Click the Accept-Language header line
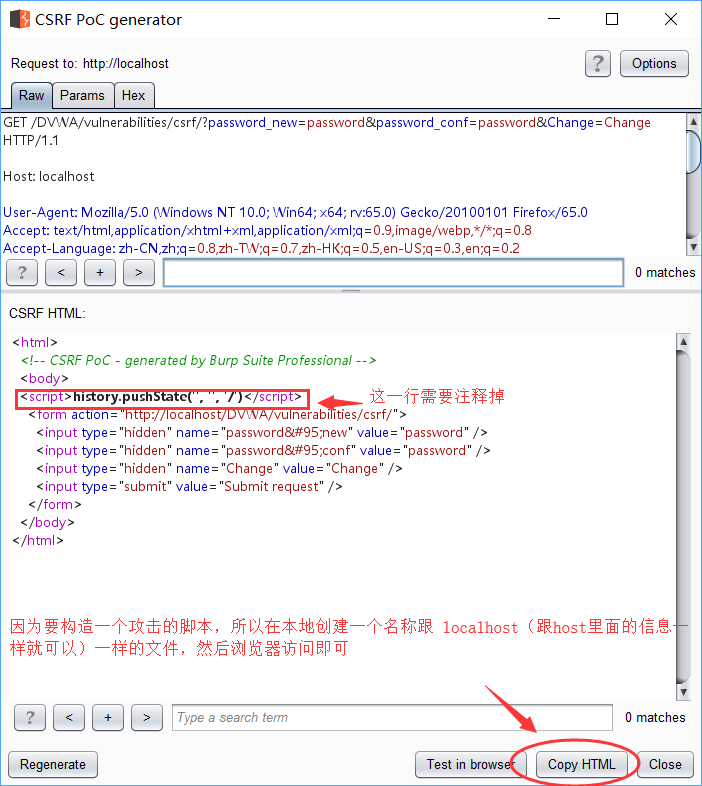 point(261,249)
